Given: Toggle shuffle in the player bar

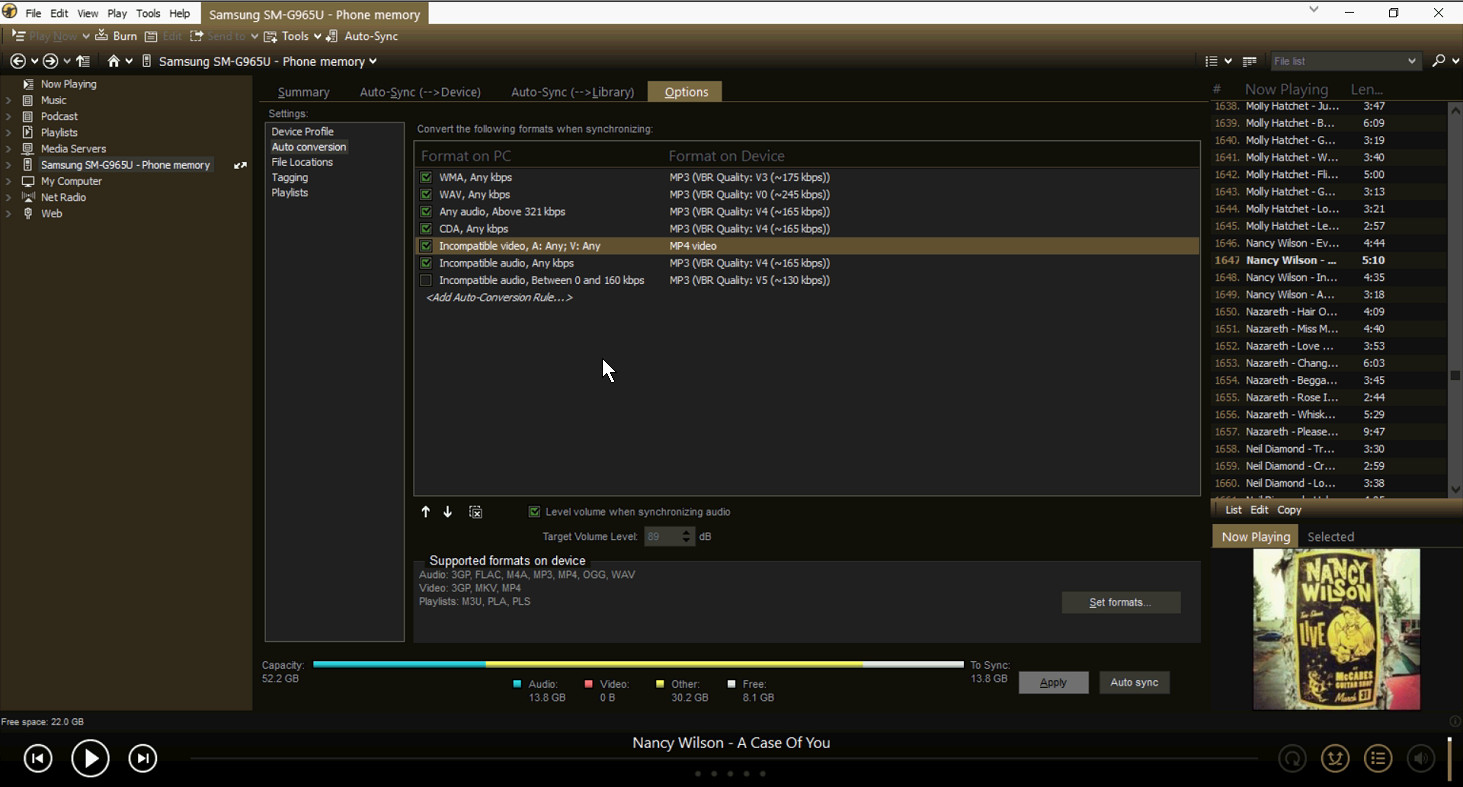Looking at the screenshot, I should tap(1335, 759).
